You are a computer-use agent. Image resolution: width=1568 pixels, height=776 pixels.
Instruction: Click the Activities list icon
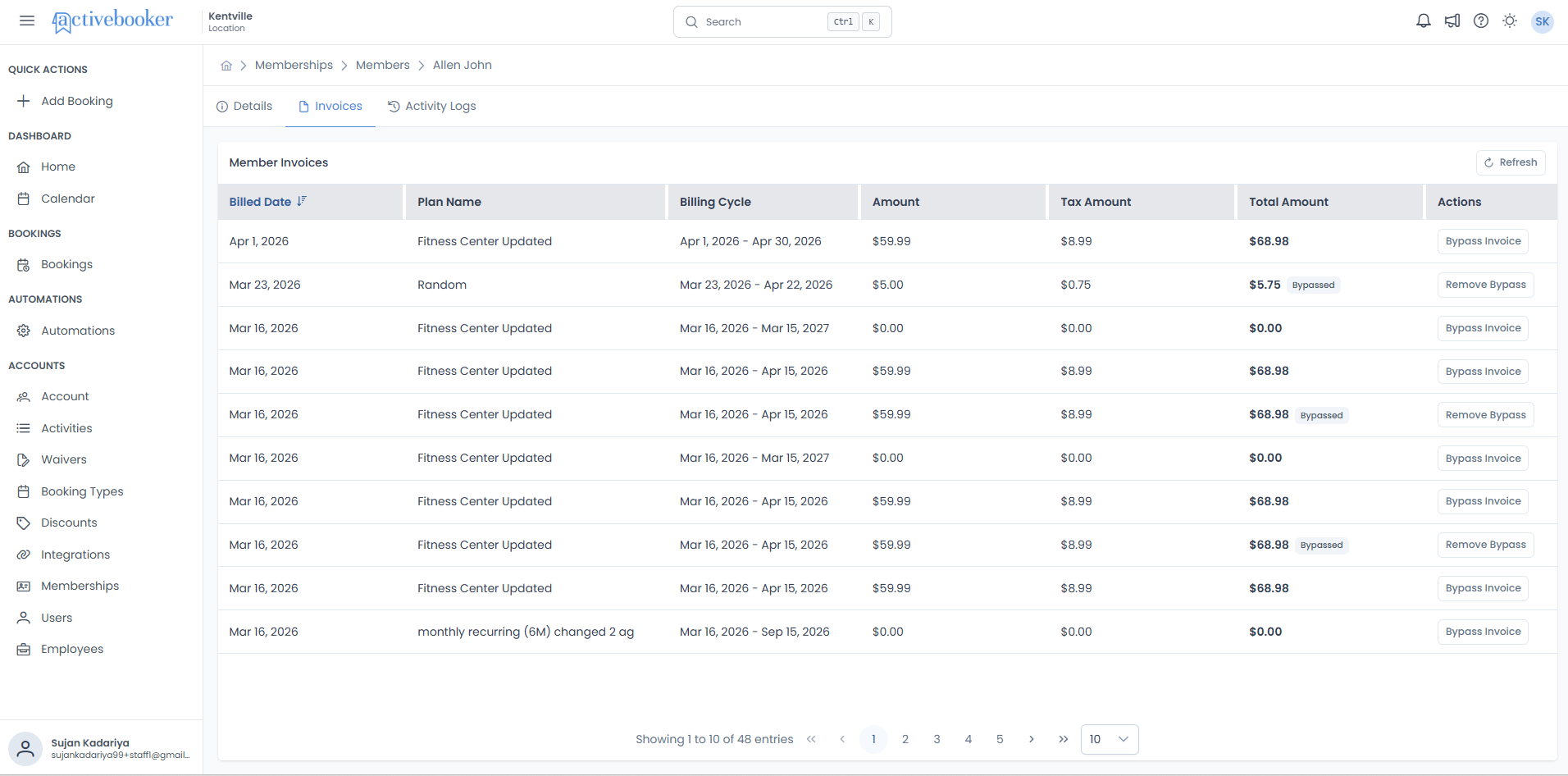24,428
